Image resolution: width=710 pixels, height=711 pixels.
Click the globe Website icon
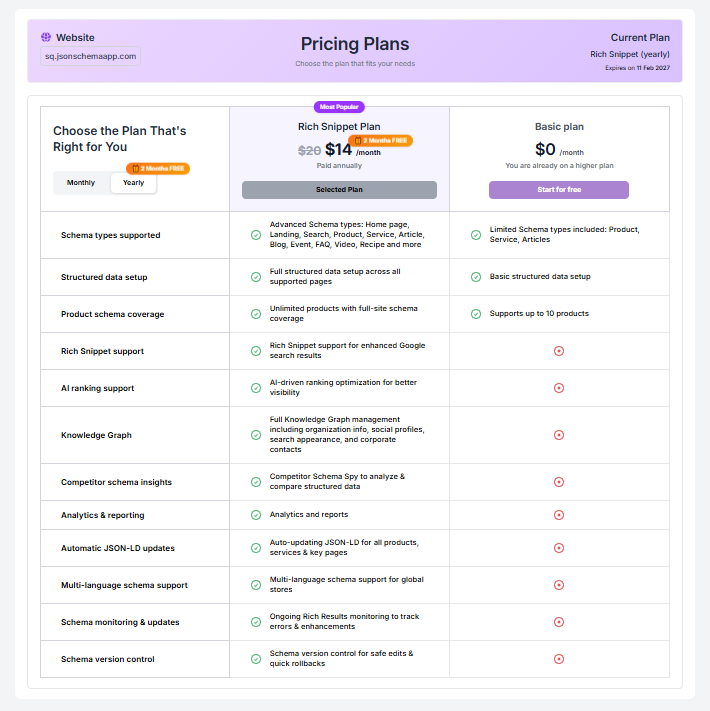point(46,37)
